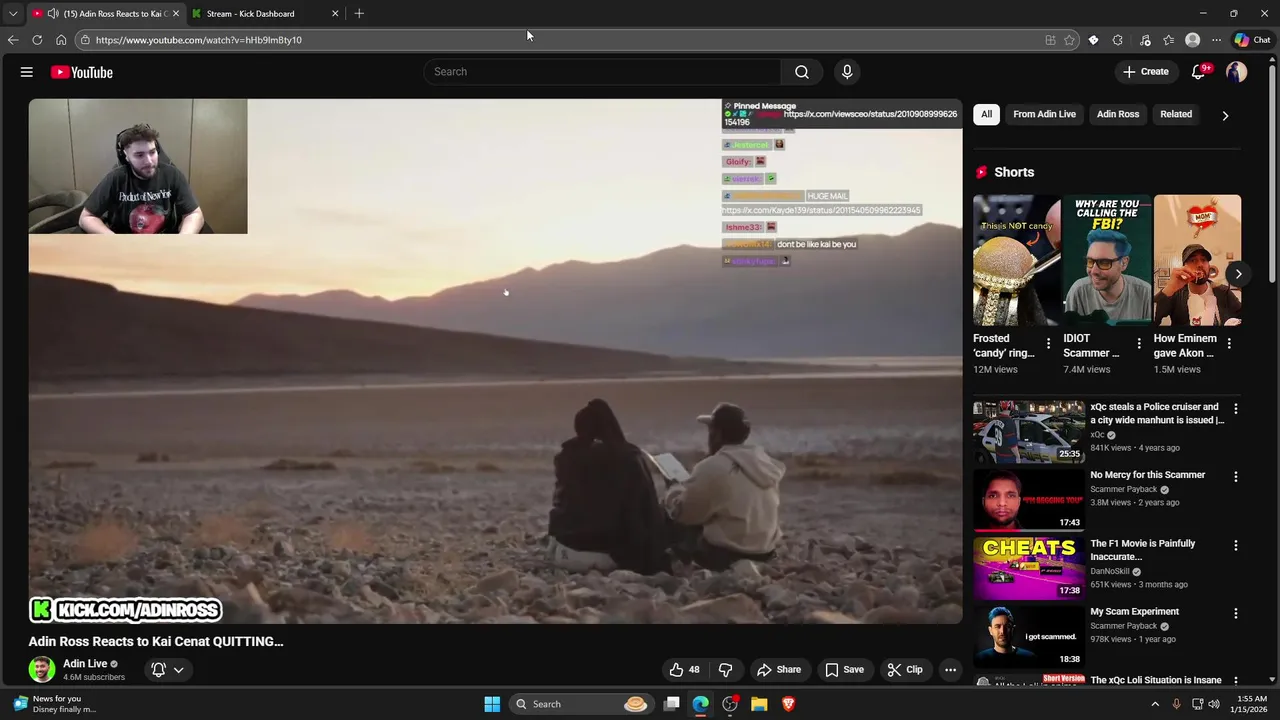1280x720 pixels.
Task: Show the next Shorts with the arrow
Action: click(x=1238, y=274)
